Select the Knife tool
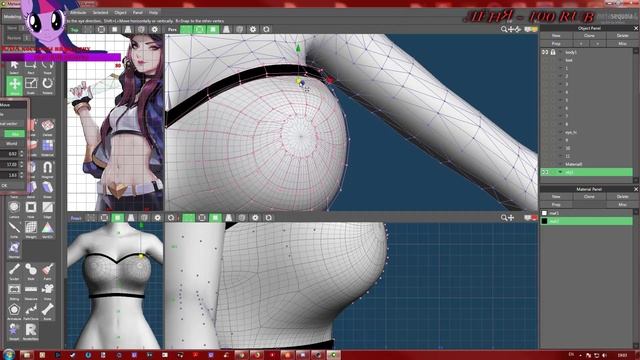640x360 pixels. tap(14, 229)
